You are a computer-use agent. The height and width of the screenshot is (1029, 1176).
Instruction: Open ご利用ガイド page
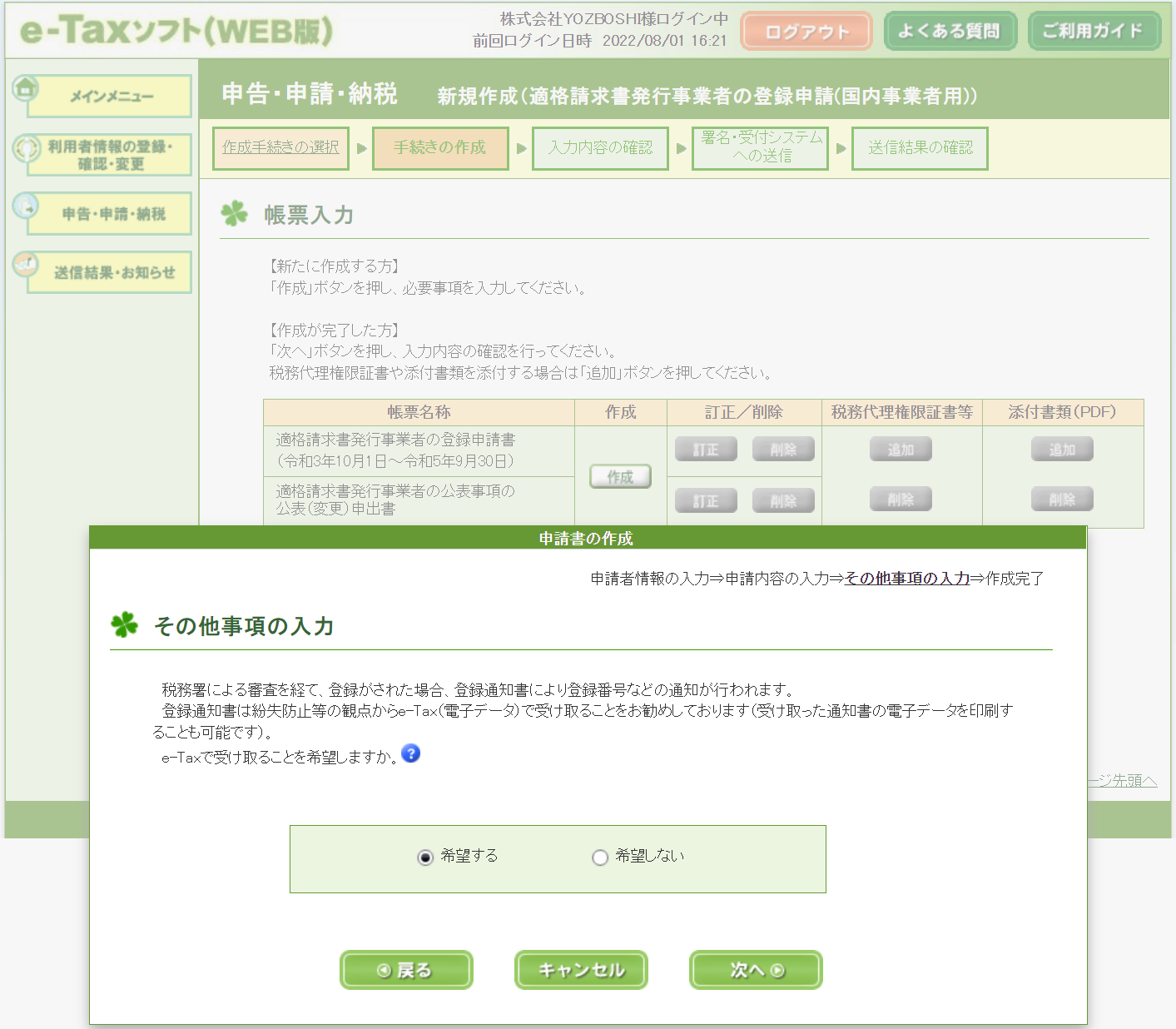click(1094, 32)
